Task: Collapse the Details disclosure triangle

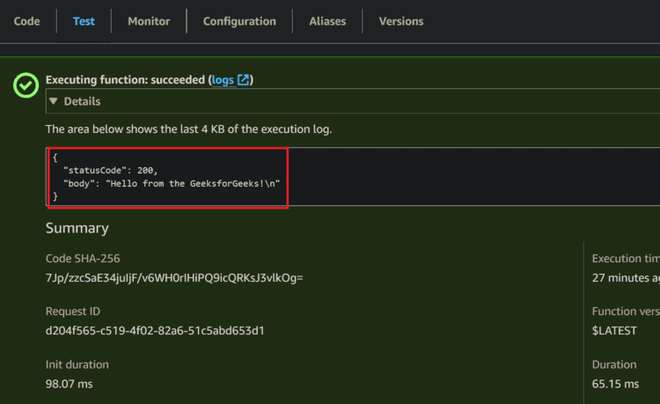Action: pyautogui.click(x=53, y=101)
